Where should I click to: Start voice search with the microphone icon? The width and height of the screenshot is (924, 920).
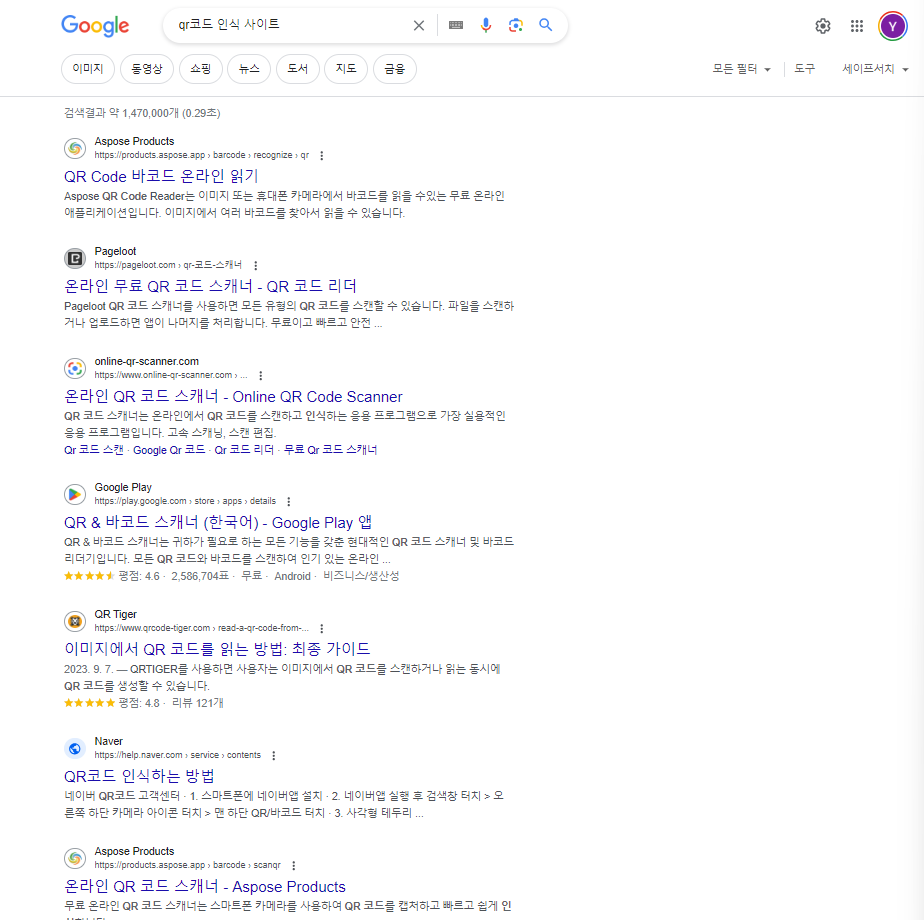[486, 25]
